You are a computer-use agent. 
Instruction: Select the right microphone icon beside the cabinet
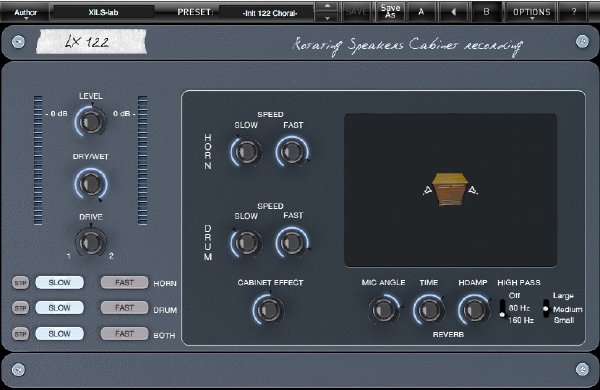point(473,190)
